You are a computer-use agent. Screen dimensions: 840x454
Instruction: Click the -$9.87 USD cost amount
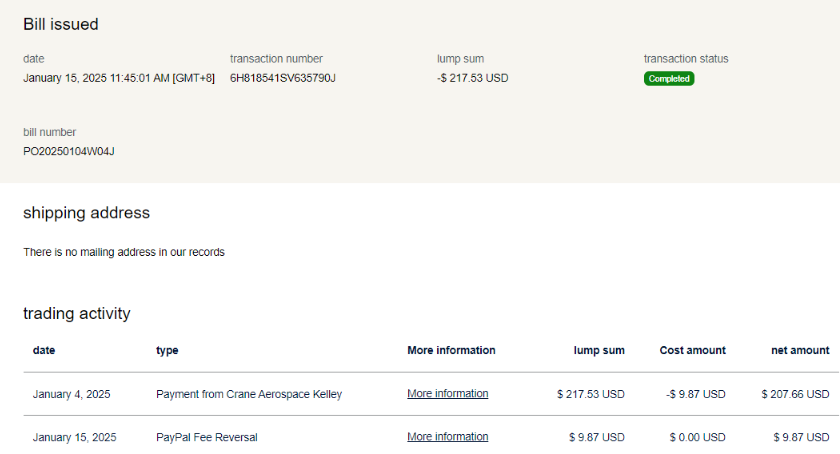695,394
